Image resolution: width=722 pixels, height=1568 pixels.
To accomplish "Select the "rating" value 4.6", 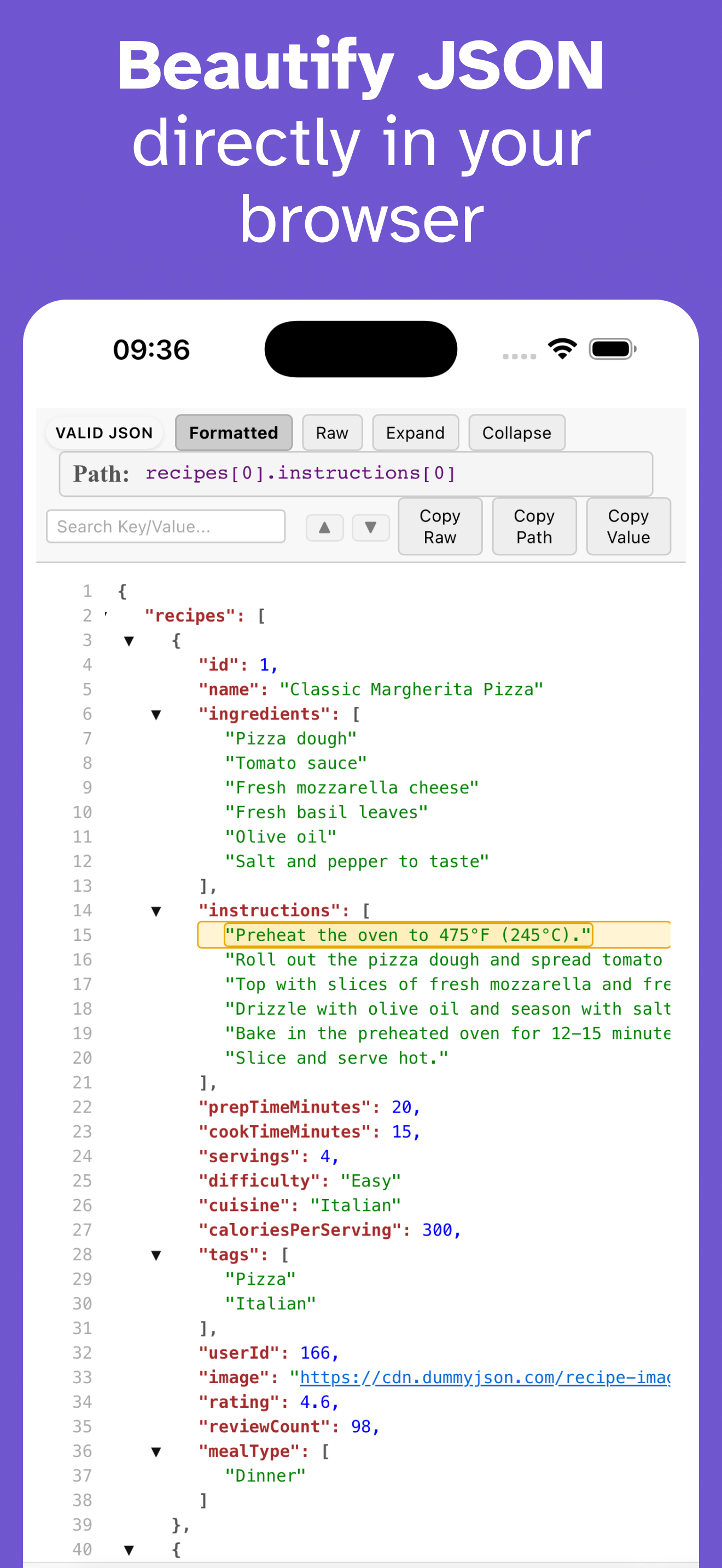I will pyautogui.click(x=315, y=1402).
